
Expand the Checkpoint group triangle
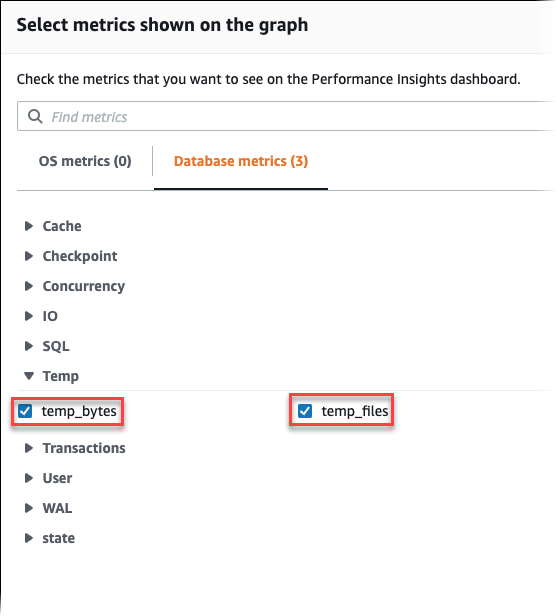(x=29, y=256)
